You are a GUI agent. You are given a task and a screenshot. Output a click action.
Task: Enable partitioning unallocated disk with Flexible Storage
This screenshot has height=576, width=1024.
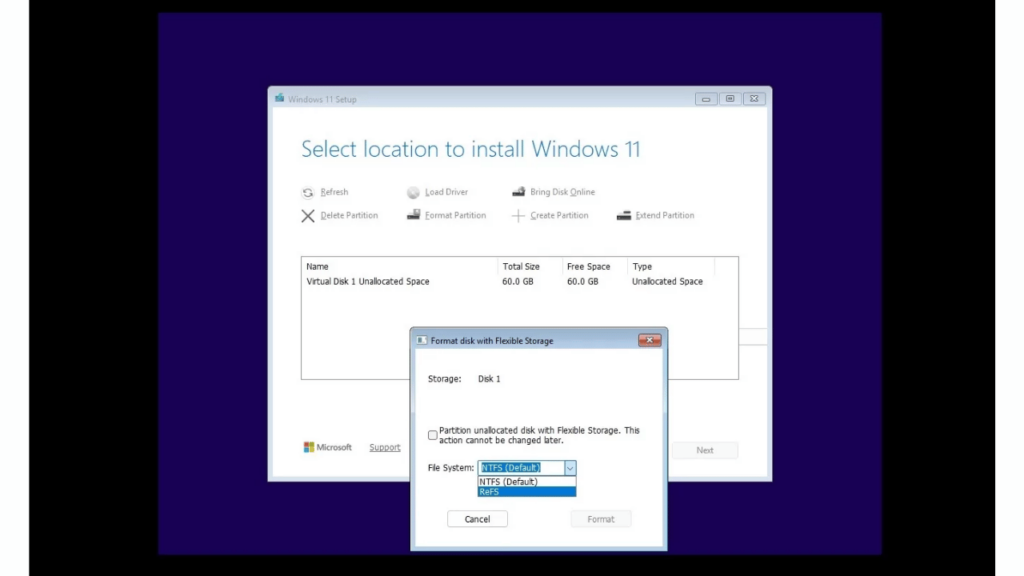433,434
